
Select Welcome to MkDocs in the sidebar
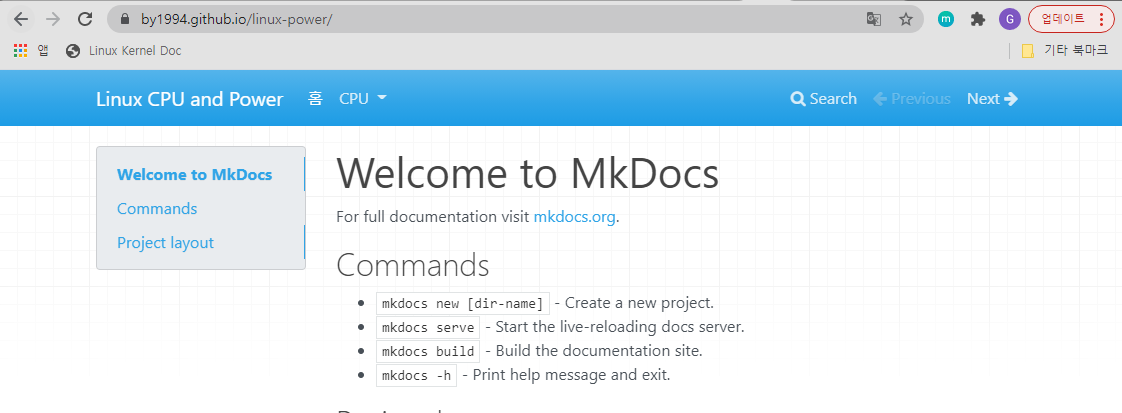[x=195, y=175]
